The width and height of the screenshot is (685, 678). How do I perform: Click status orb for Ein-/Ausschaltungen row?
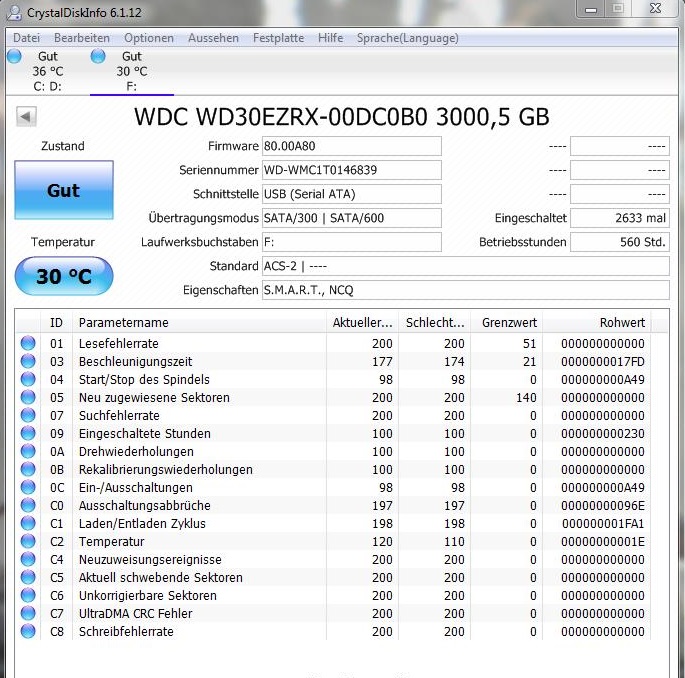(28, 487)
